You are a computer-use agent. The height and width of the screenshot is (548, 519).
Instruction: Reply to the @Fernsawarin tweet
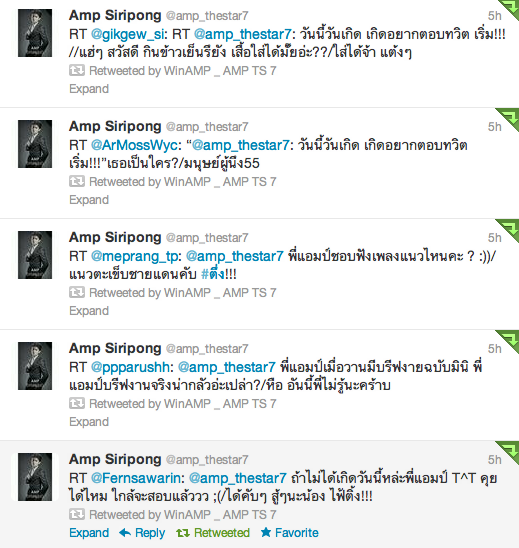click(x=142, y=533)
